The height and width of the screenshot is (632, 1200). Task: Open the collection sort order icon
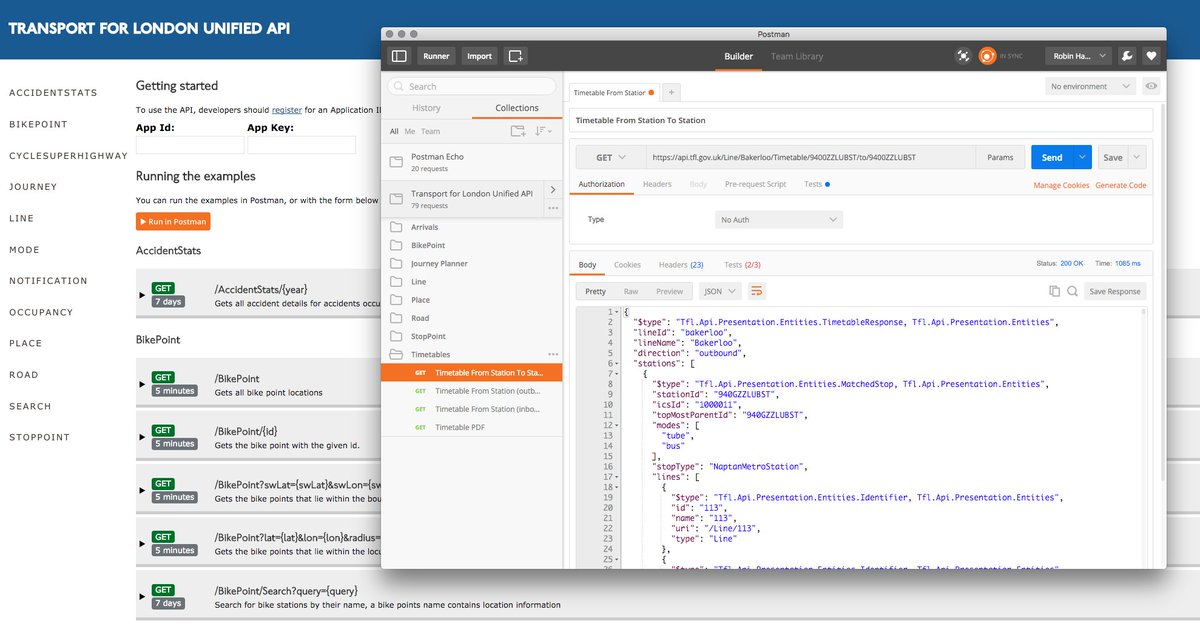point(542,131)
